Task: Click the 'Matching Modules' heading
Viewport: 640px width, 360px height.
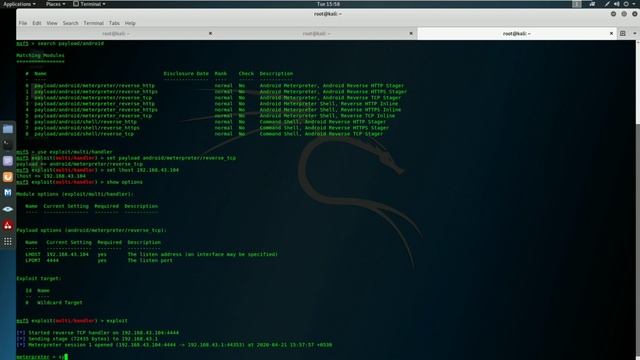Action: click(40, 55)
